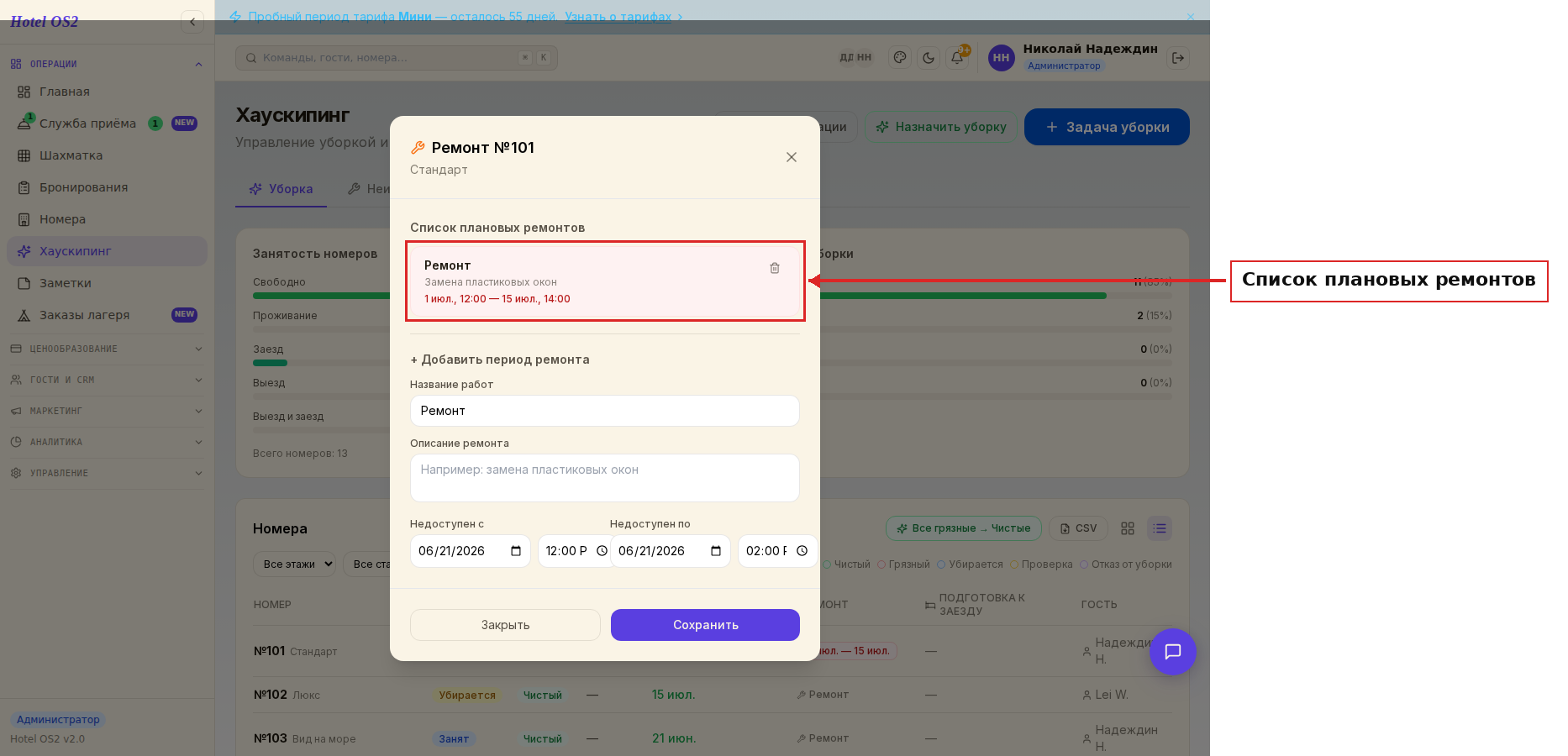Screen dimensions: 1568x756
Task: Open notifications bell
Action: [x=957, y=58]
